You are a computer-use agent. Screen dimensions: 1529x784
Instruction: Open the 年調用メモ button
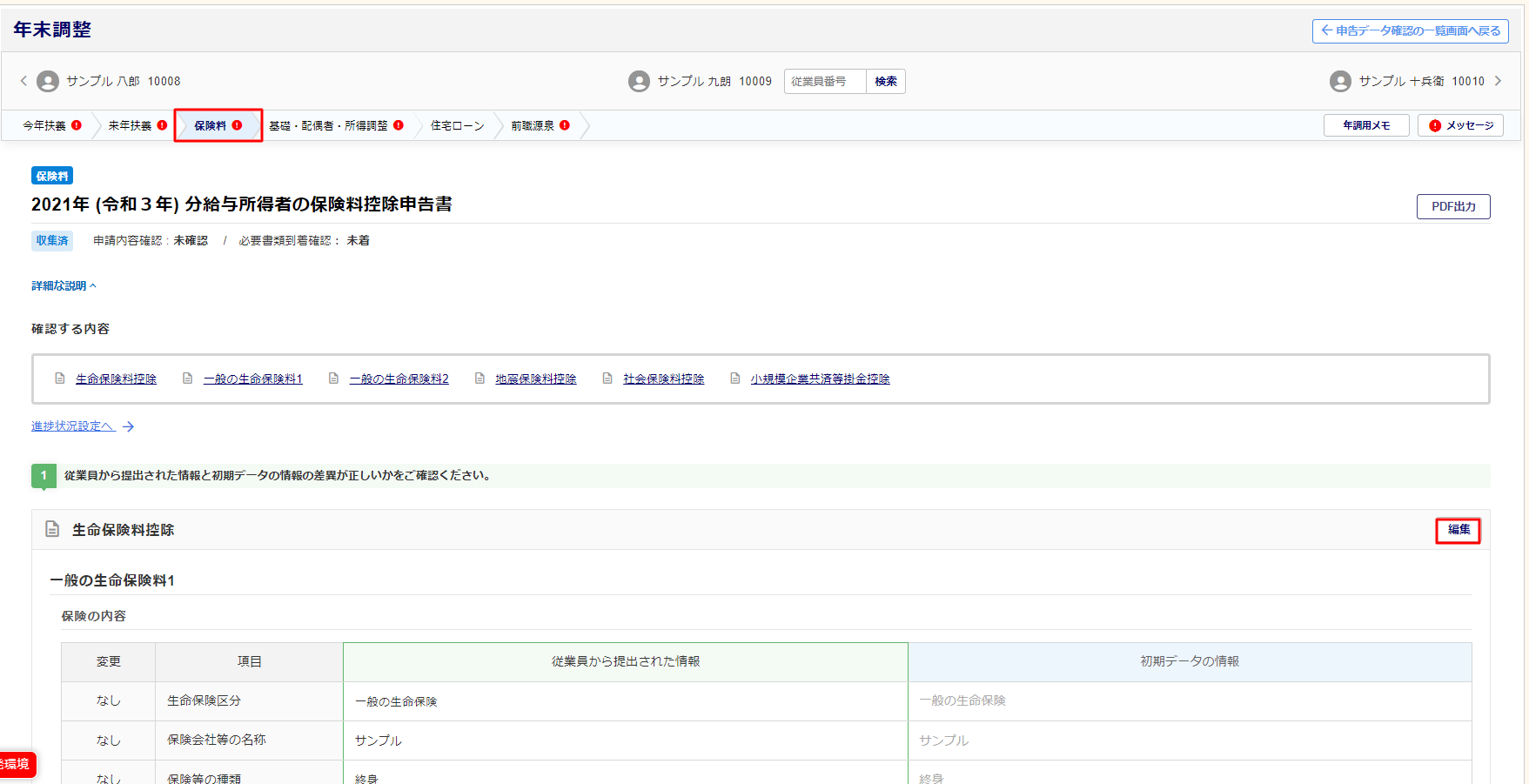pos(1366,125)
